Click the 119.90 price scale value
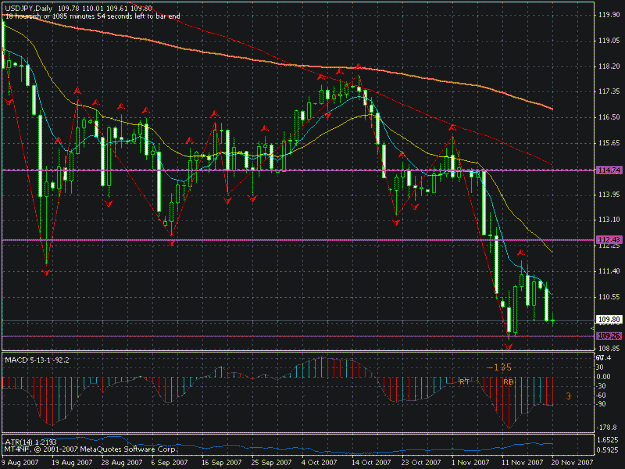Screen dimensions: 625x469 pos(609,15)
